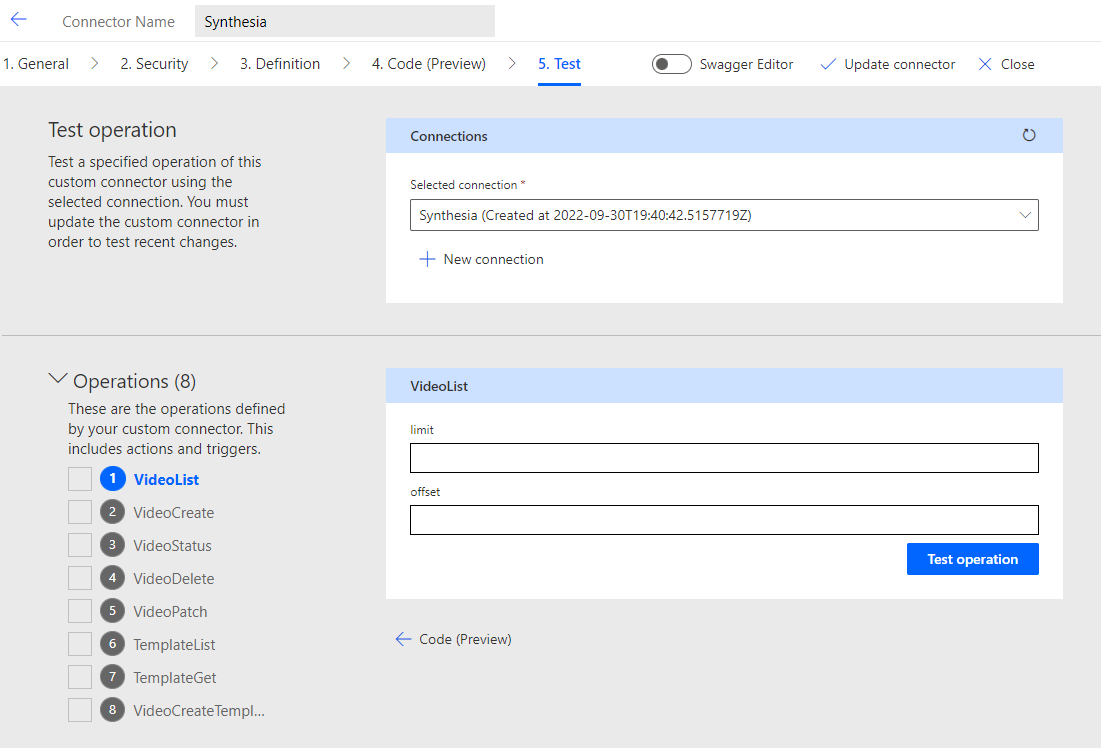Switch to the 2. Security tab
This screenshot has height=748, width=1101.
tap(154, 64)
